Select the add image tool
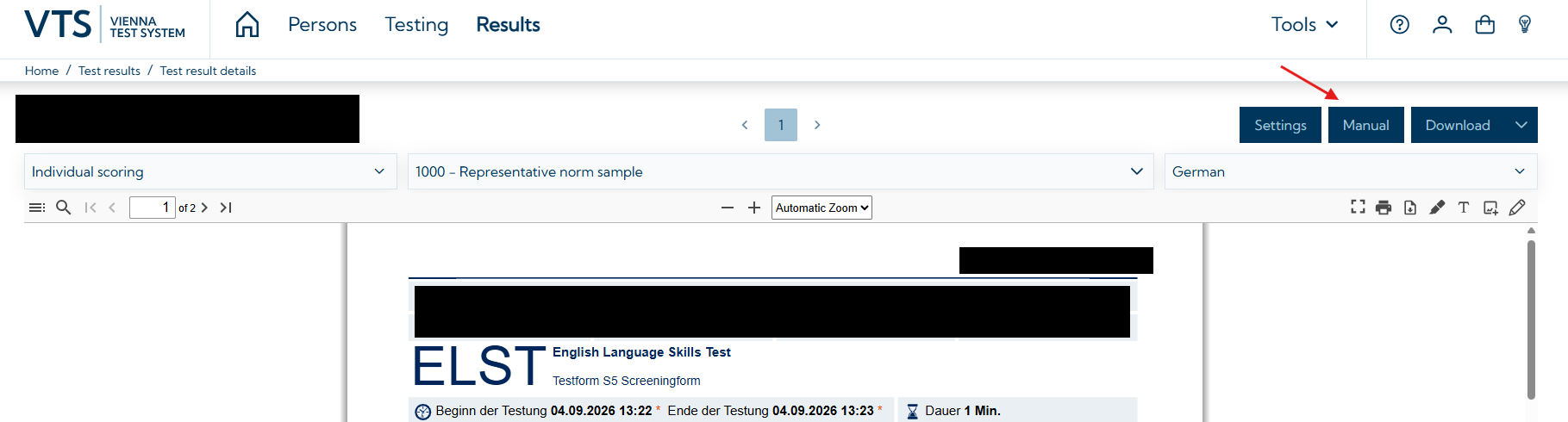This screenshot has height=422, width=1568. [x=1490, y=208]
